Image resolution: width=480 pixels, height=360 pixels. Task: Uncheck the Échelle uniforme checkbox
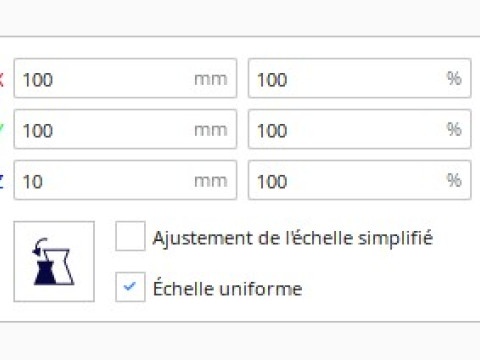tap(130, 287)
